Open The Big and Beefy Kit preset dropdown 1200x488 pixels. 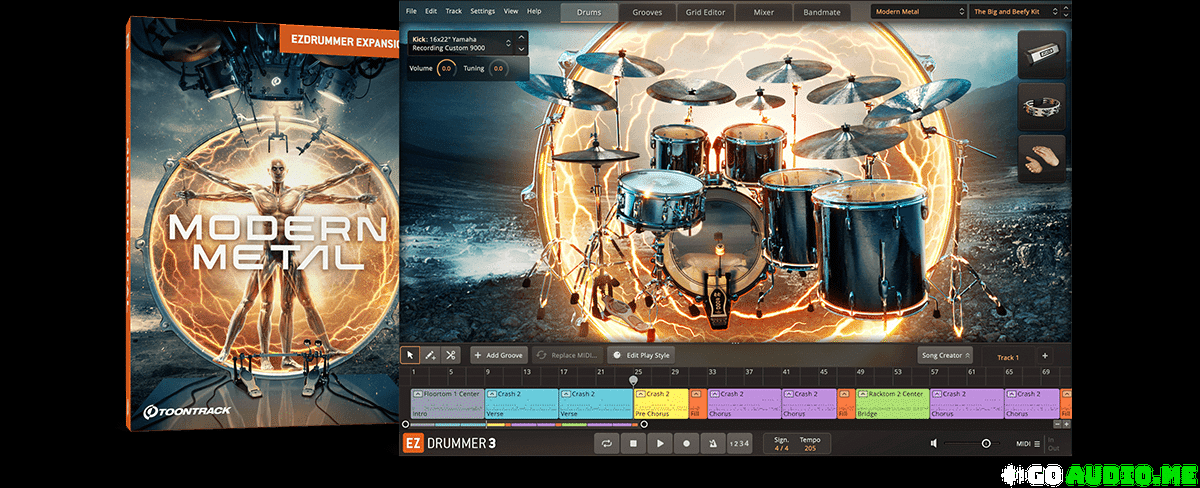point(1017,12)
